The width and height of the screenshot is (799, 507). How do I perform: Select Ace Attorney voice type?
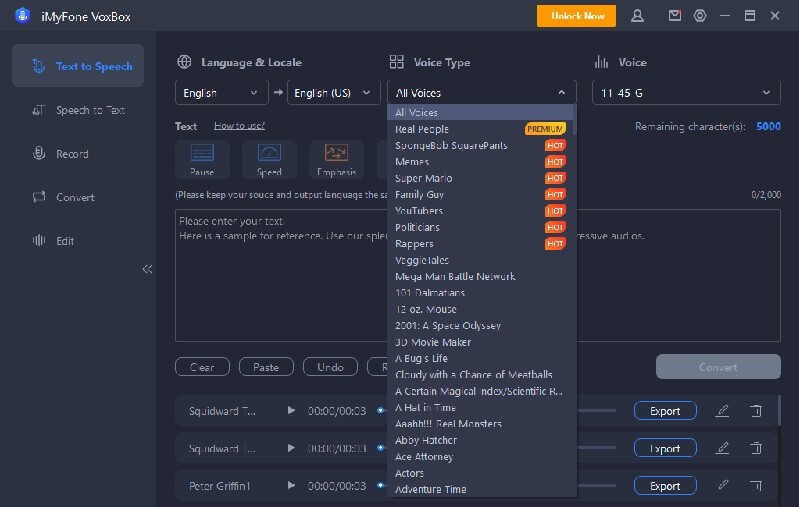(x=480, y=457)
